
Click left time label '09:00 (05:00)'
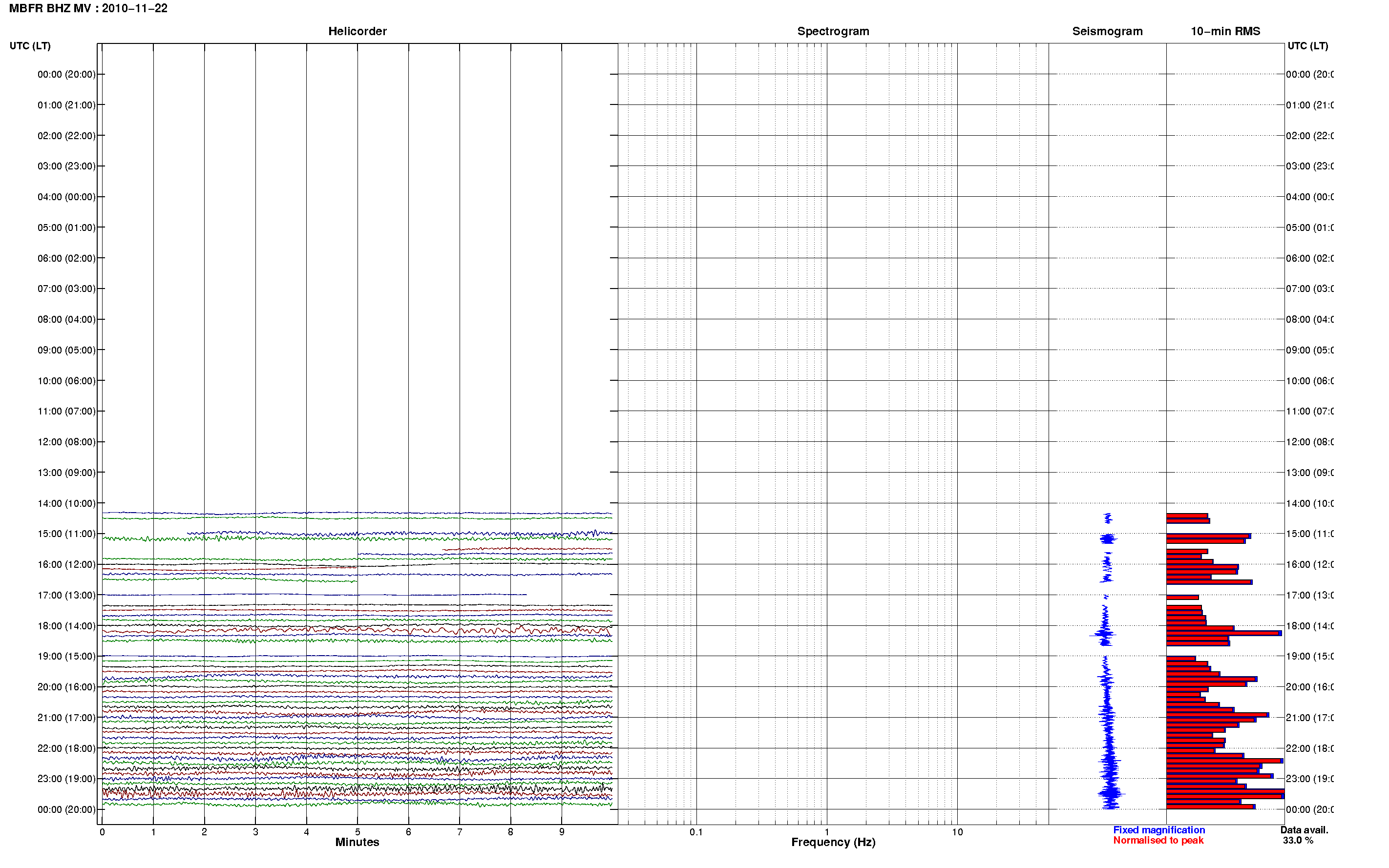point(66,350)
